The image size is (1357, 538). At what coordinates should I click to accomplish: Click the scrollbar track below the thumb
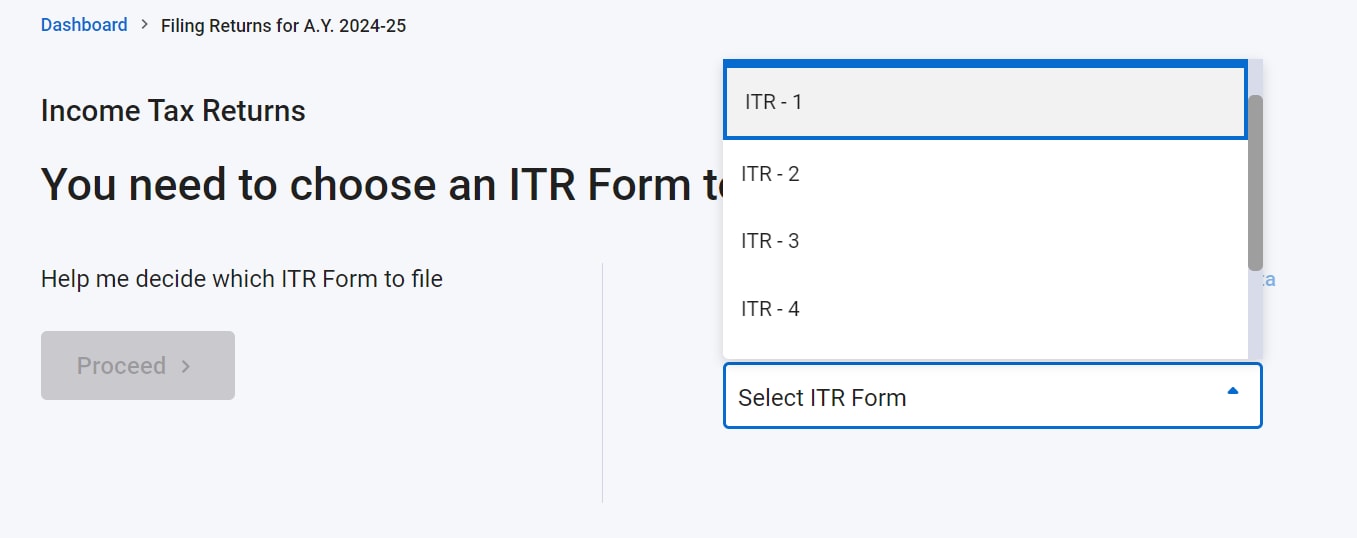pyautogui.click(x=1255, y=315)
